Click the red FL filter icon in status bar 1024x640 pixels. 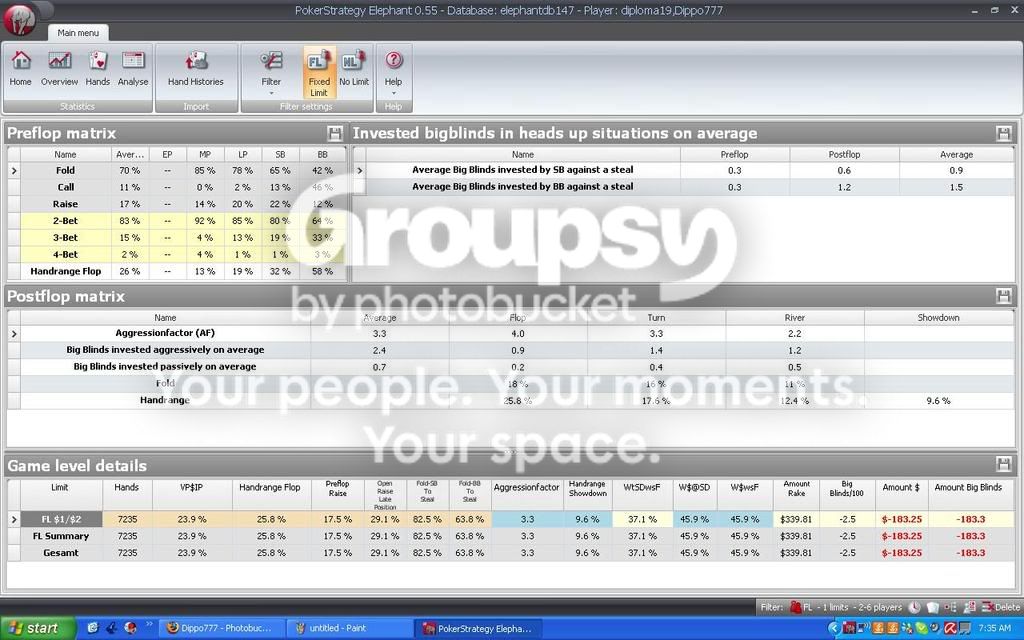(795, 607)
